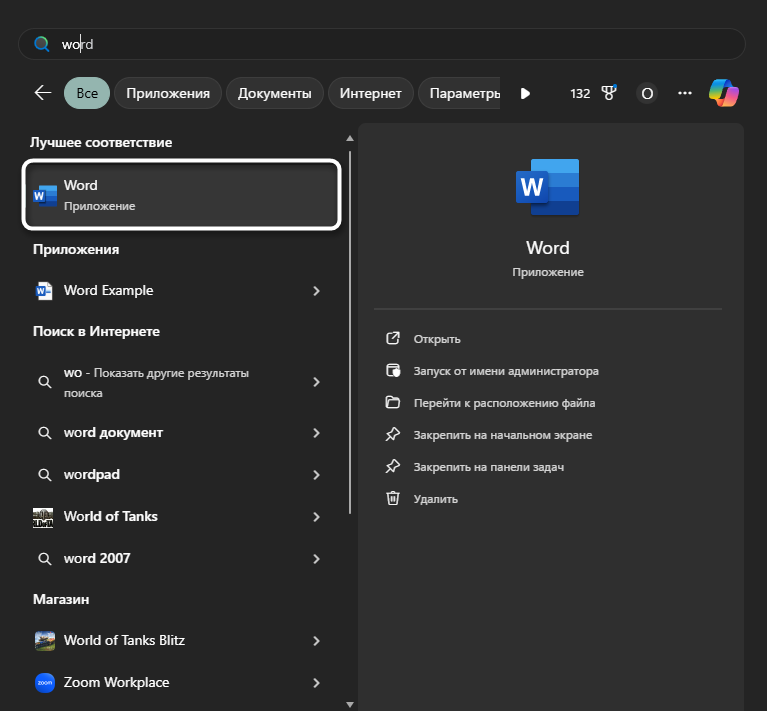
Task: Open the three-dots more options menu
Action: (x=685, y=93)
